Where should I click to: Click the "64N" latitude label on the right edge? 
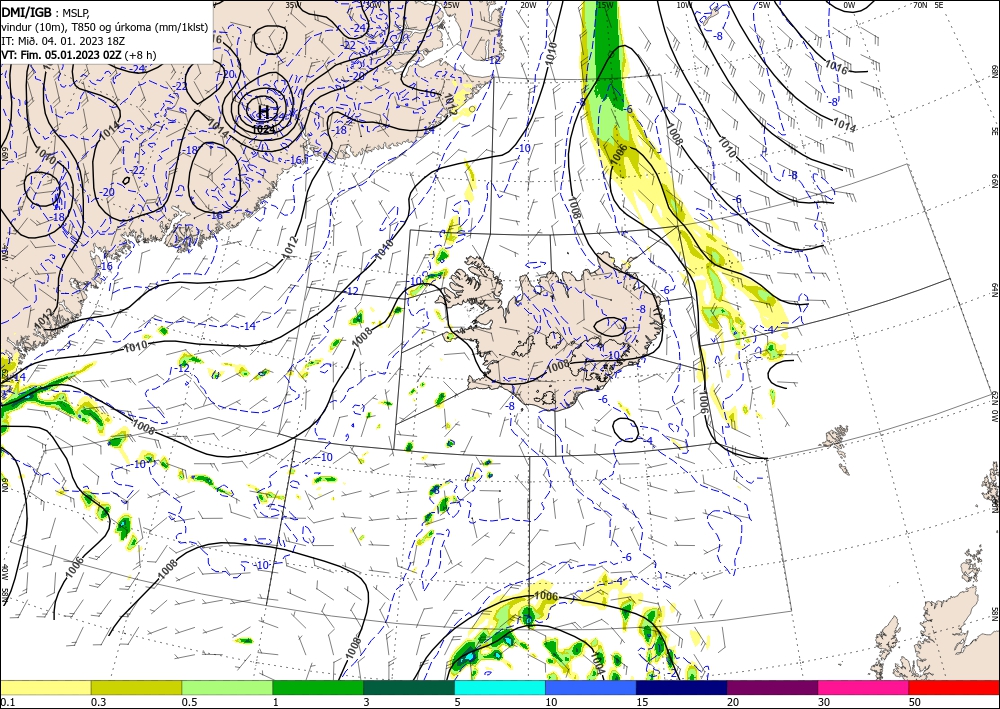pyautogui.click(x=994, y=290)
